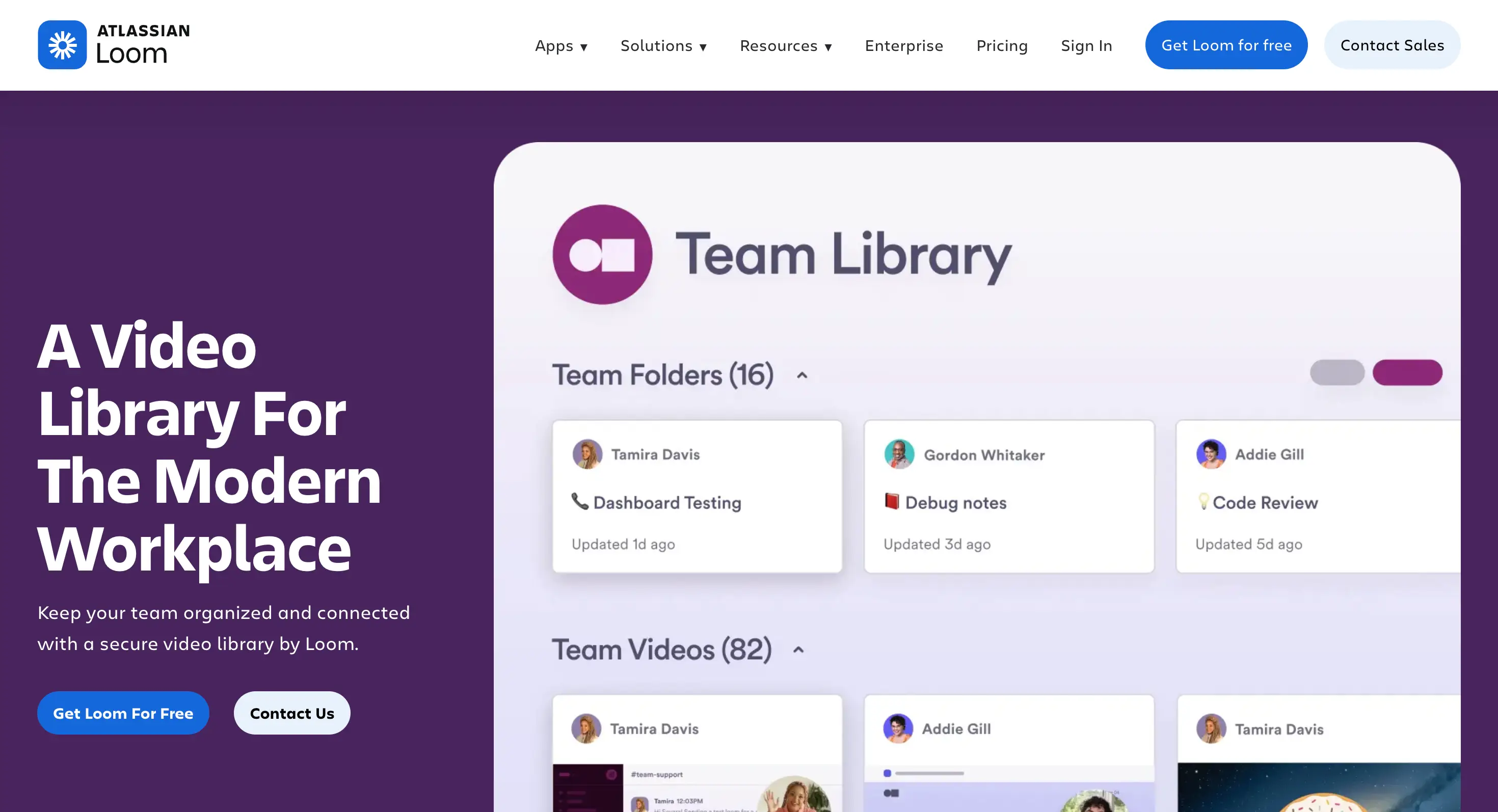1498x812 pixels.
Task: Collapse the Team Videos (82) section chevron
Action: 798,650
